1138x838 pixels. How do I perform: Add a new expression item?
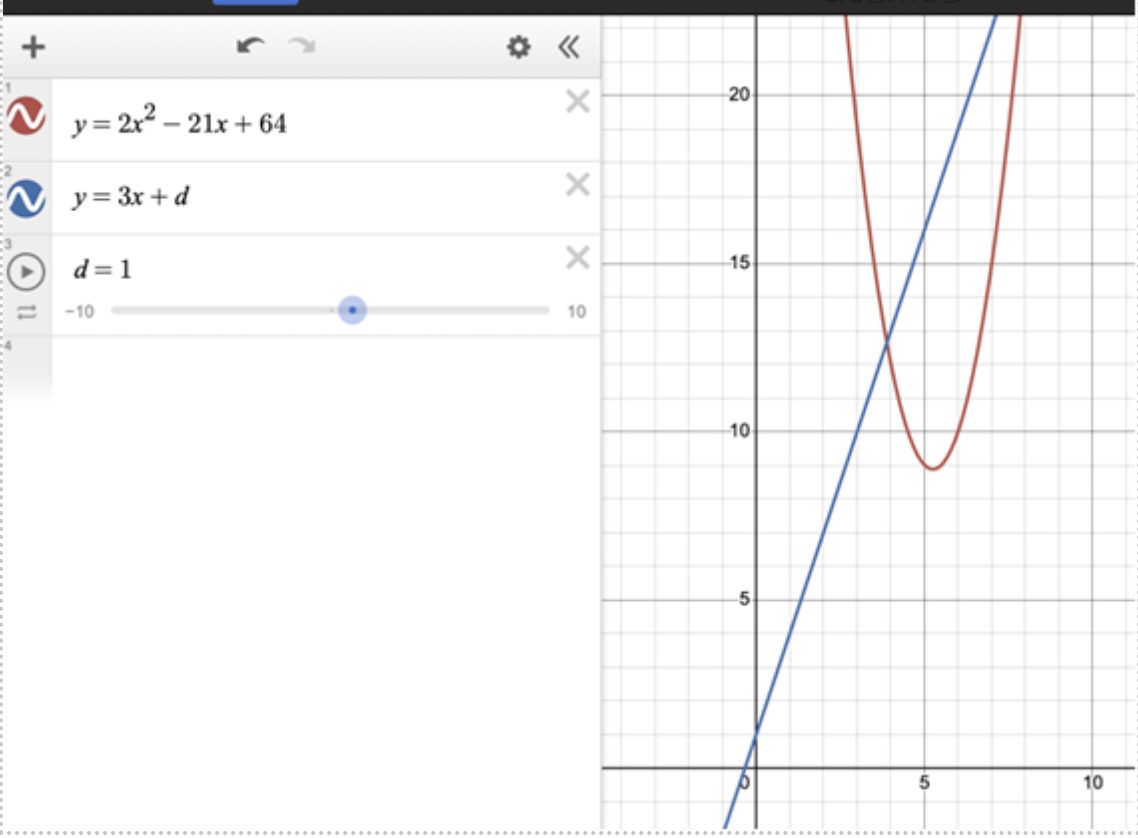click(x=33, y=47)
